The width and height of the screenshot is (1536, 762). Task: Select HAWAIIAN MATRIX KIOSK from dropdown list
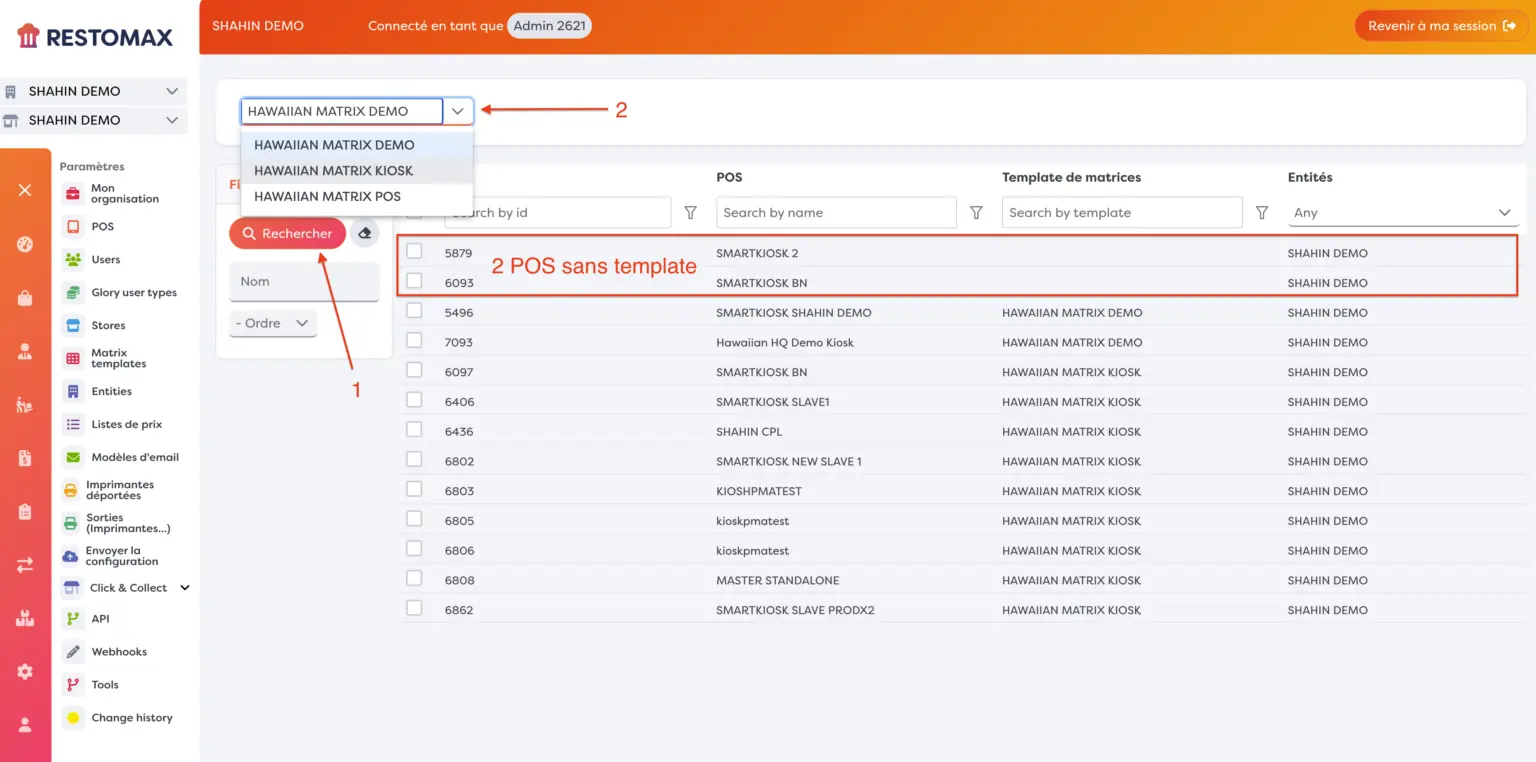pos(357,171)
